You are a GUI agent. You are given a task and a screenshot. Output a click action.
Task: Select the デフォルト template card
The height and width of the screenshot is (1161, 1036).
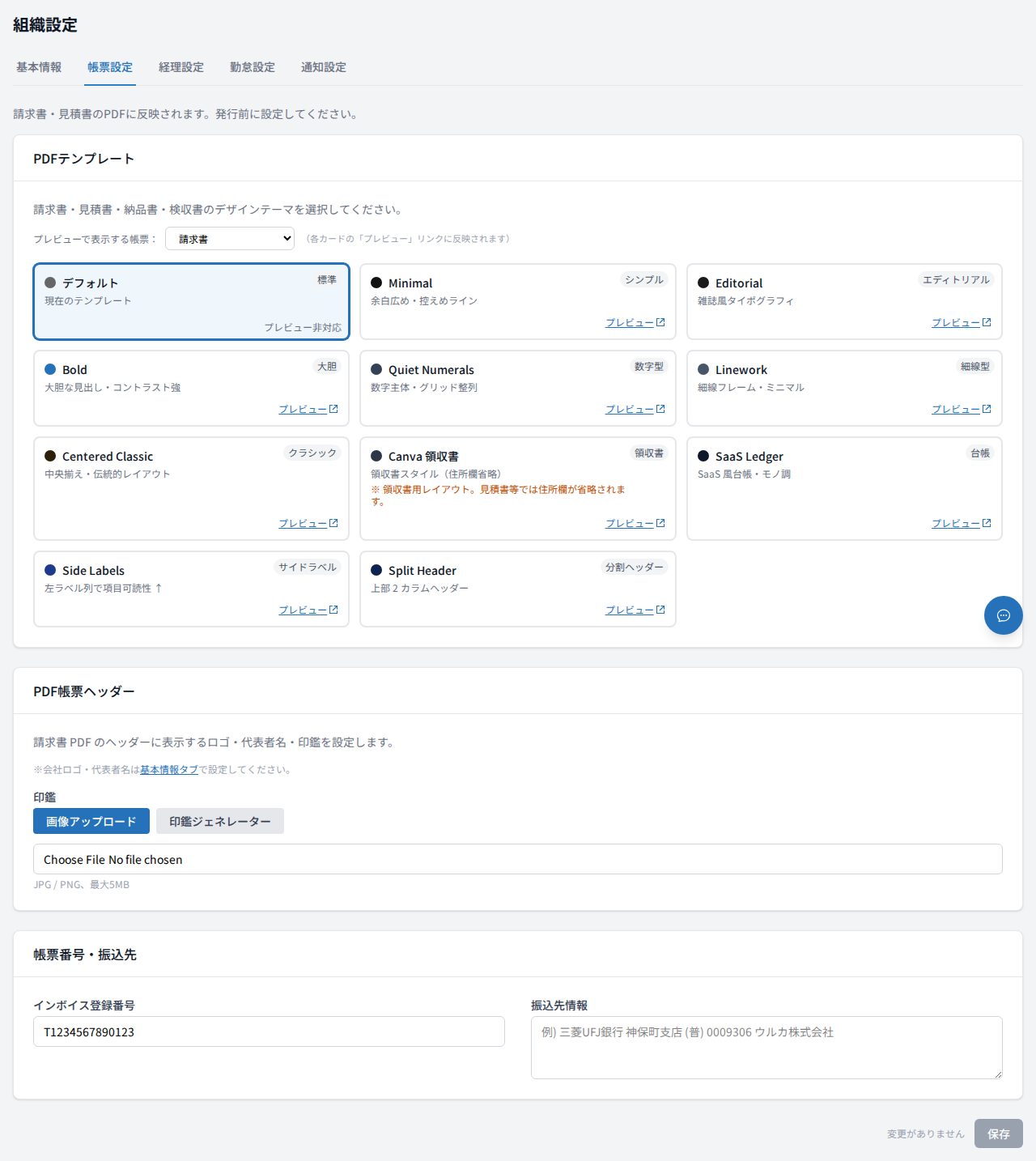[x=191, y=301]
